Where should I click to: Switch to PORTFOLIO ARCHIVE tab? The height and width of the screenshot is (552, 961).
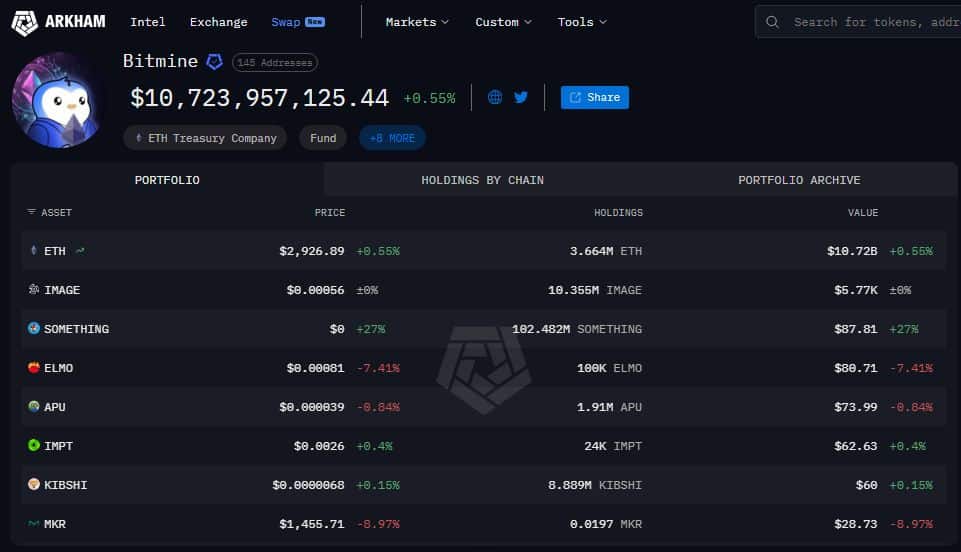click(x=799, y=180)
